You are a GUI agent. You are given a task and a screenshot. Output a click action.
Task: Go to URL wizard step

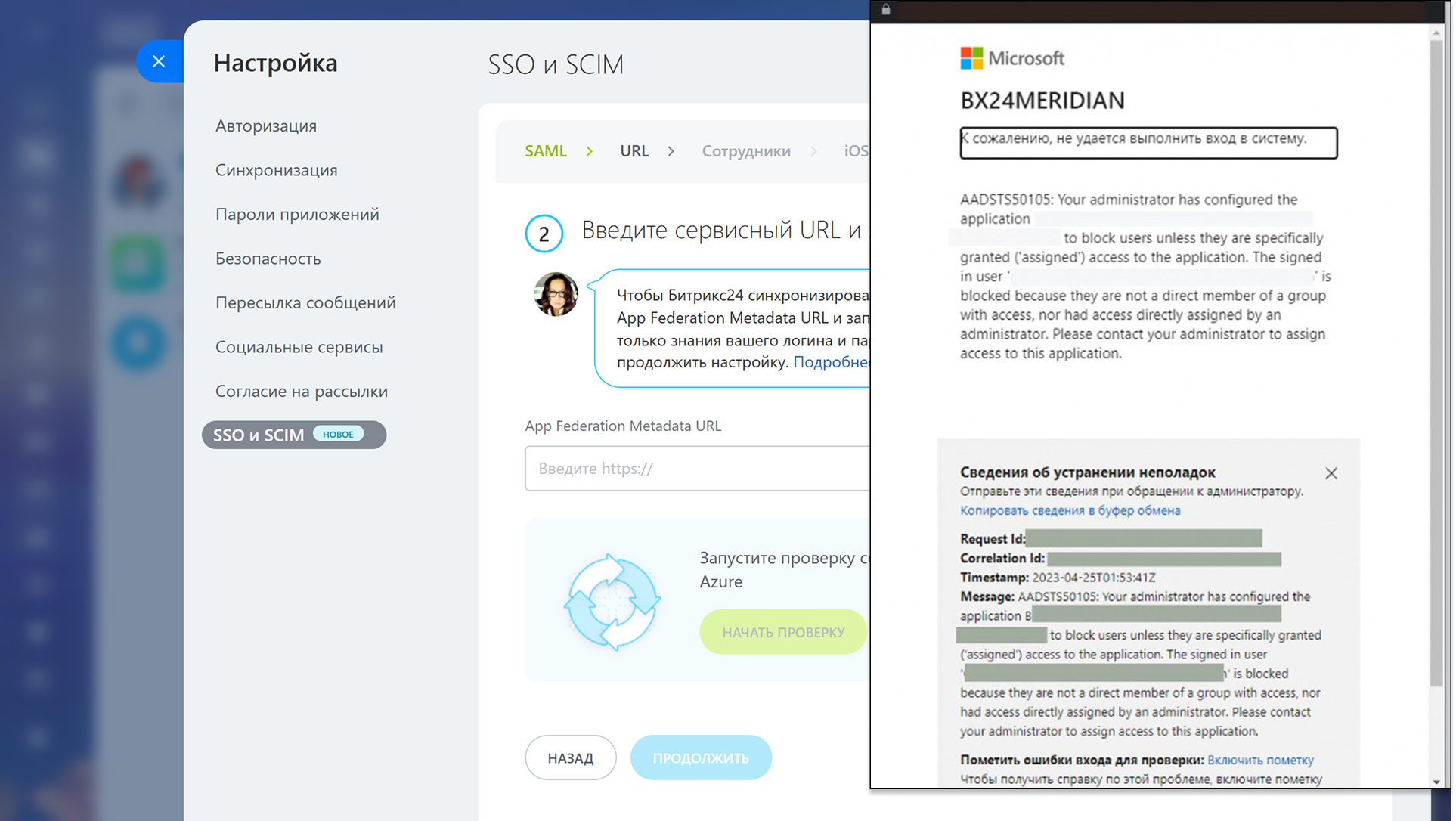click(x=634, y=151)
